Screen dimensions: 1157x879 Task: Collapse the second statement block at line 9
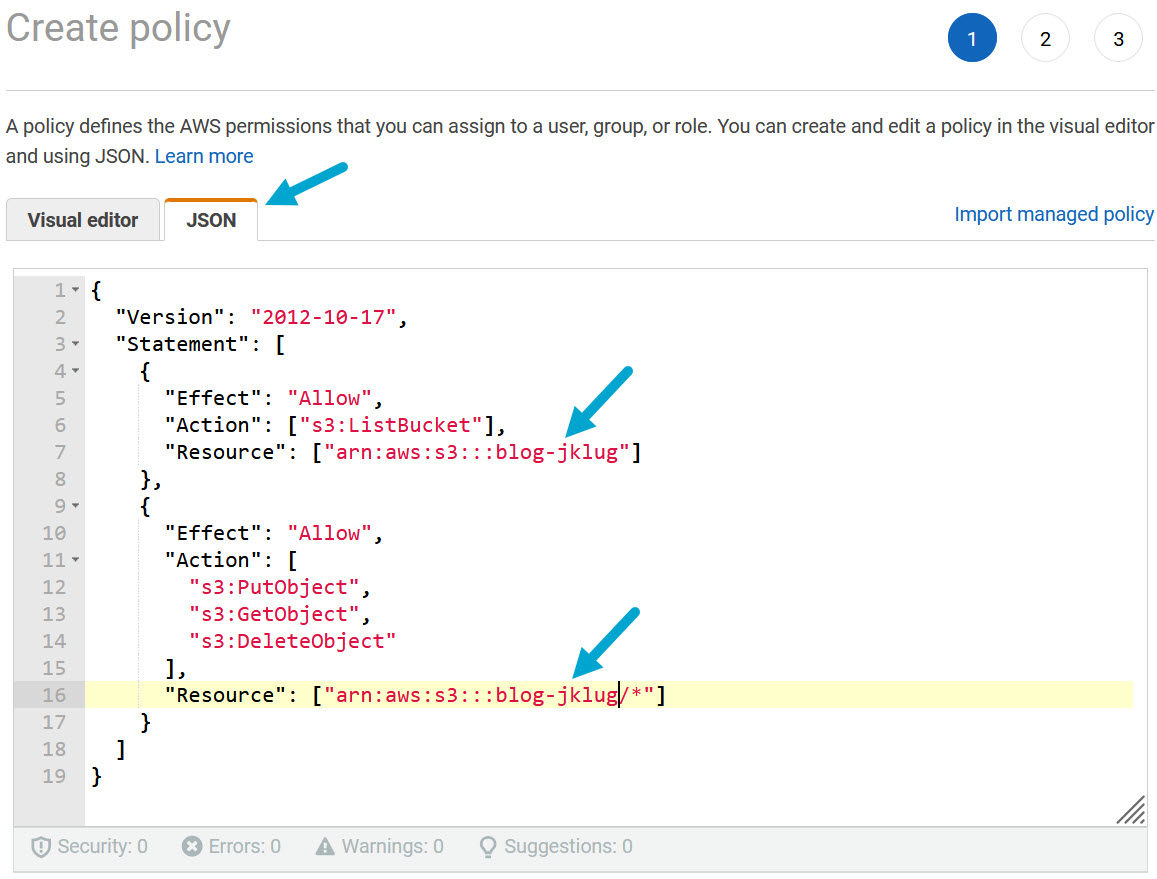pos(76,506)
